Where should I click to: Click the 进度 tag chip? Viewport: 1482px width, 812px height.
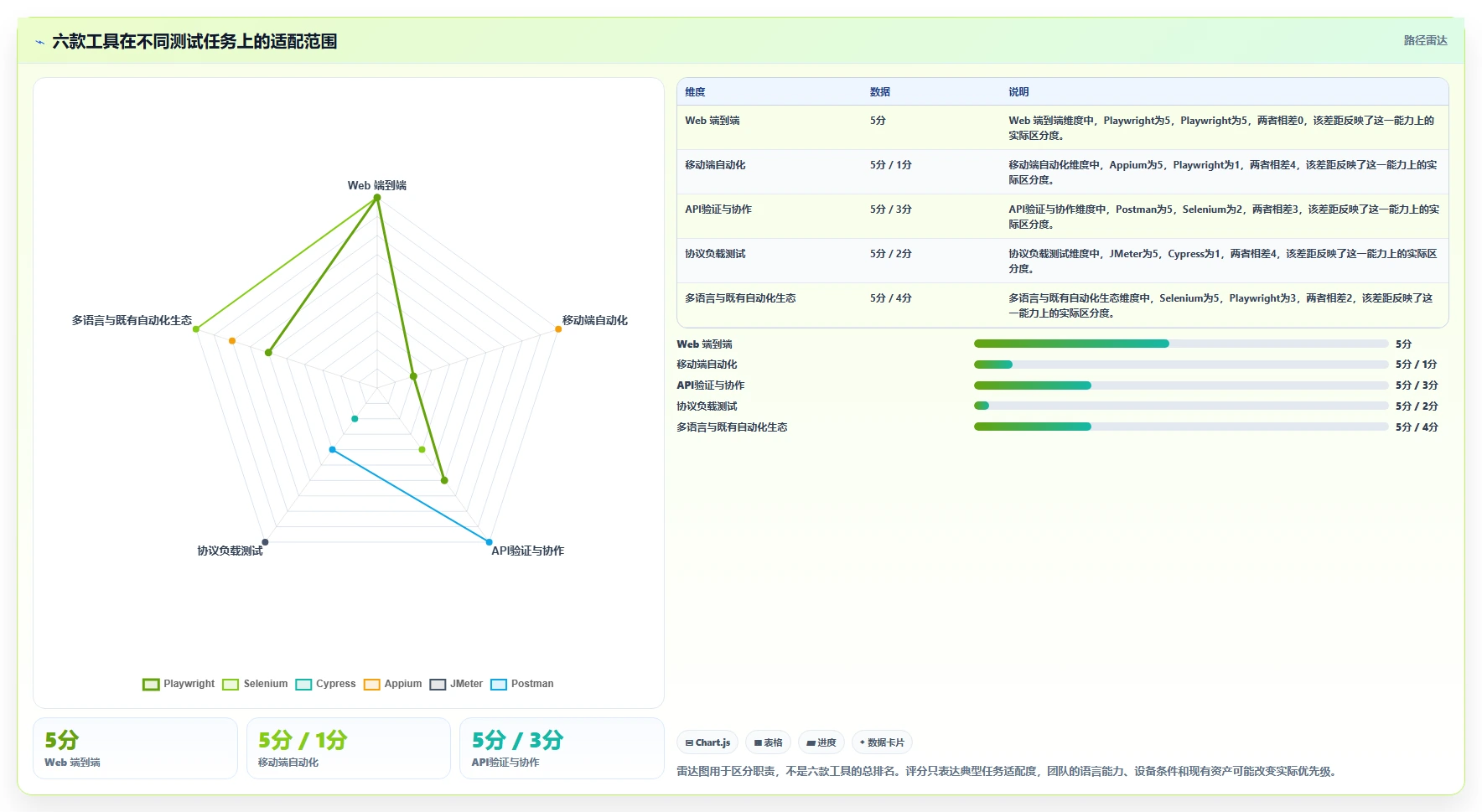[821, 742]
